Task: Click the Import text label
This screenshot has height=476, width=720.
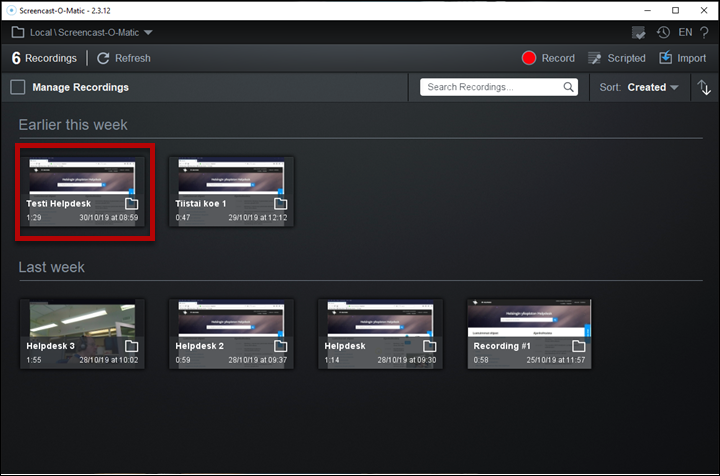Action: [x=692, y=58]
